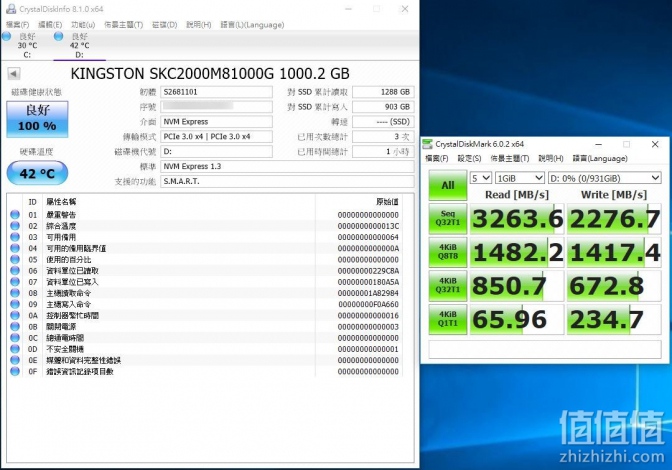Run the 4KiB Q32T1 benchmark
Screen dimensions: 672x470
tap(448, 285)
